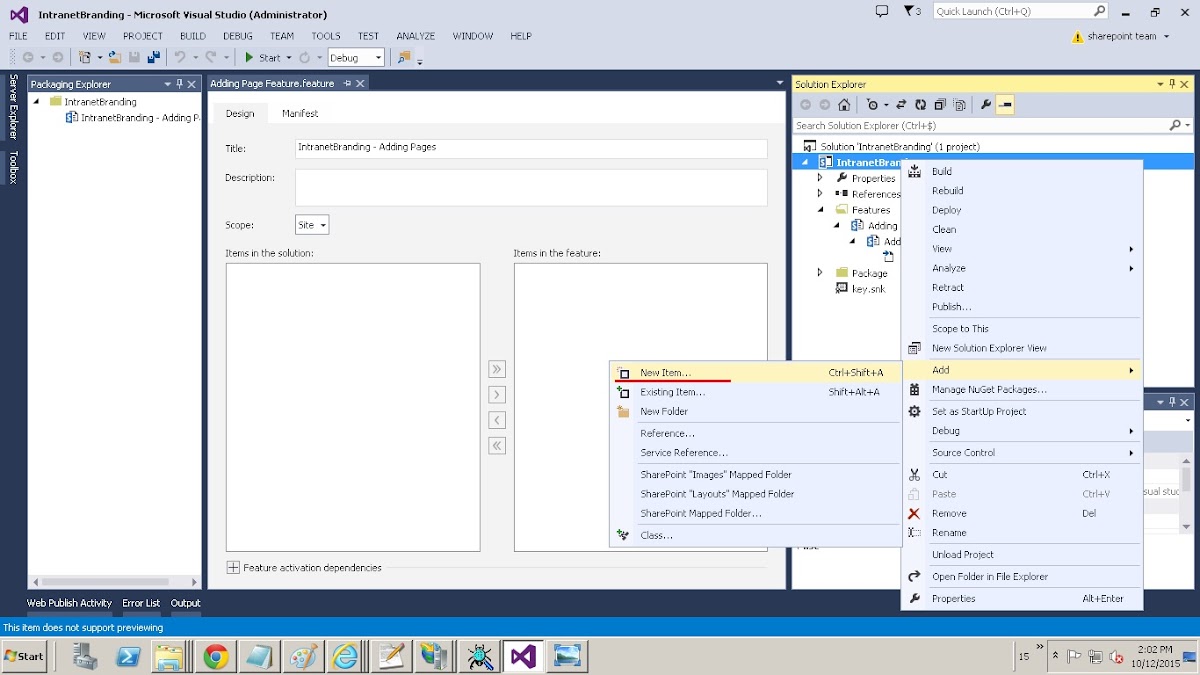Expand the Properties node in Solution Explorer
This screenshot has height=675, width=1200.
[x=820, y=178]
